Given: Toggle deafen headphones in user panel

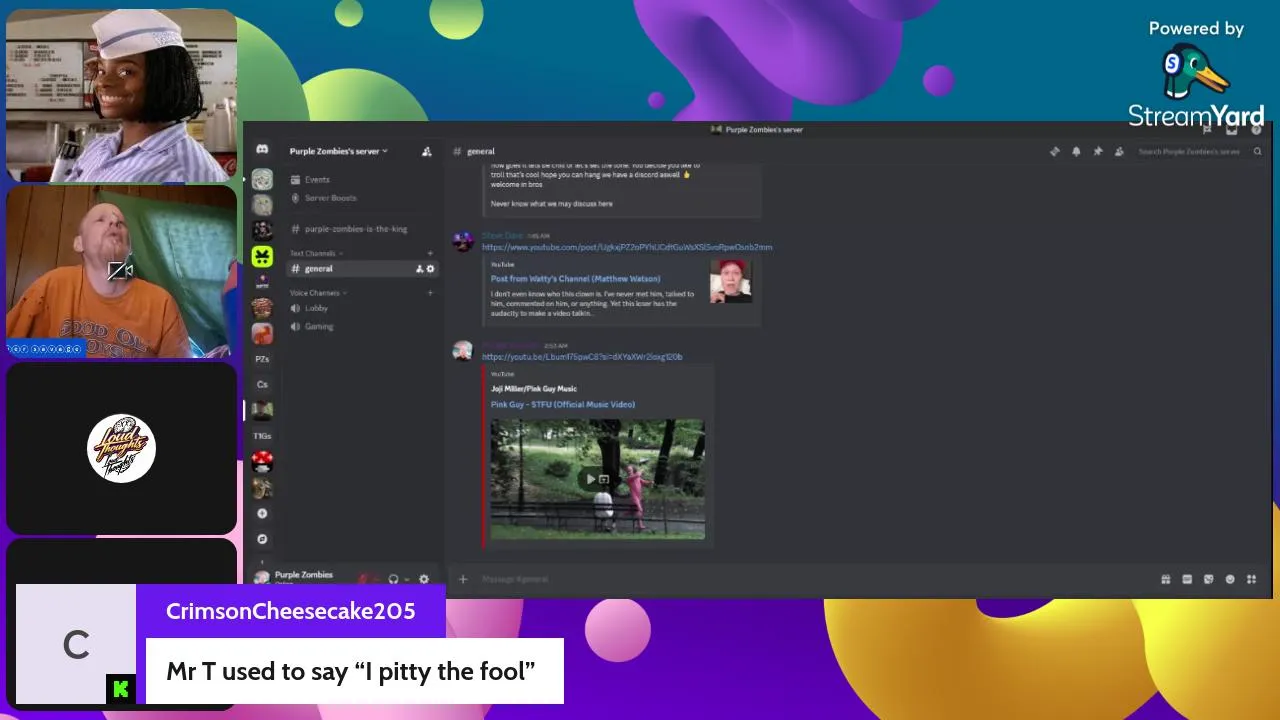Looking at the screenshot, I should click(393, 579).
